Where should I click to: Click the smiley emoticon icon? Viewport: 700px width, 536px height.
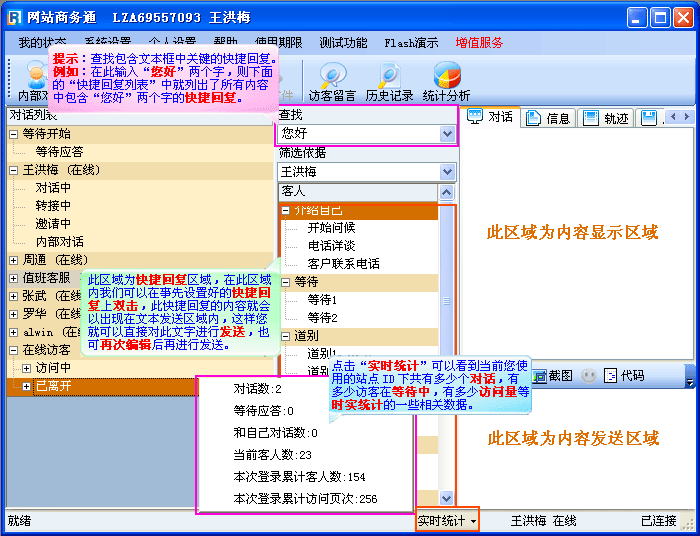point(589,376)
